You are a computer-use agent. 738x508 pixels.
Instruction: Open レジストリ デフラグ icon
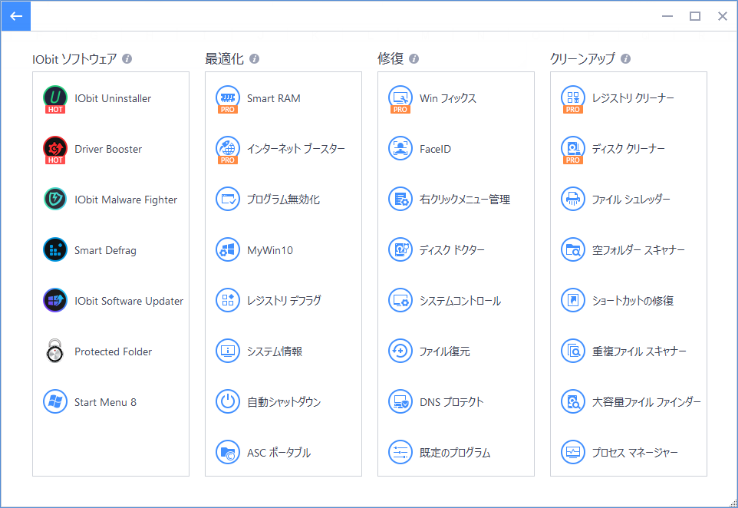(228, 300)
